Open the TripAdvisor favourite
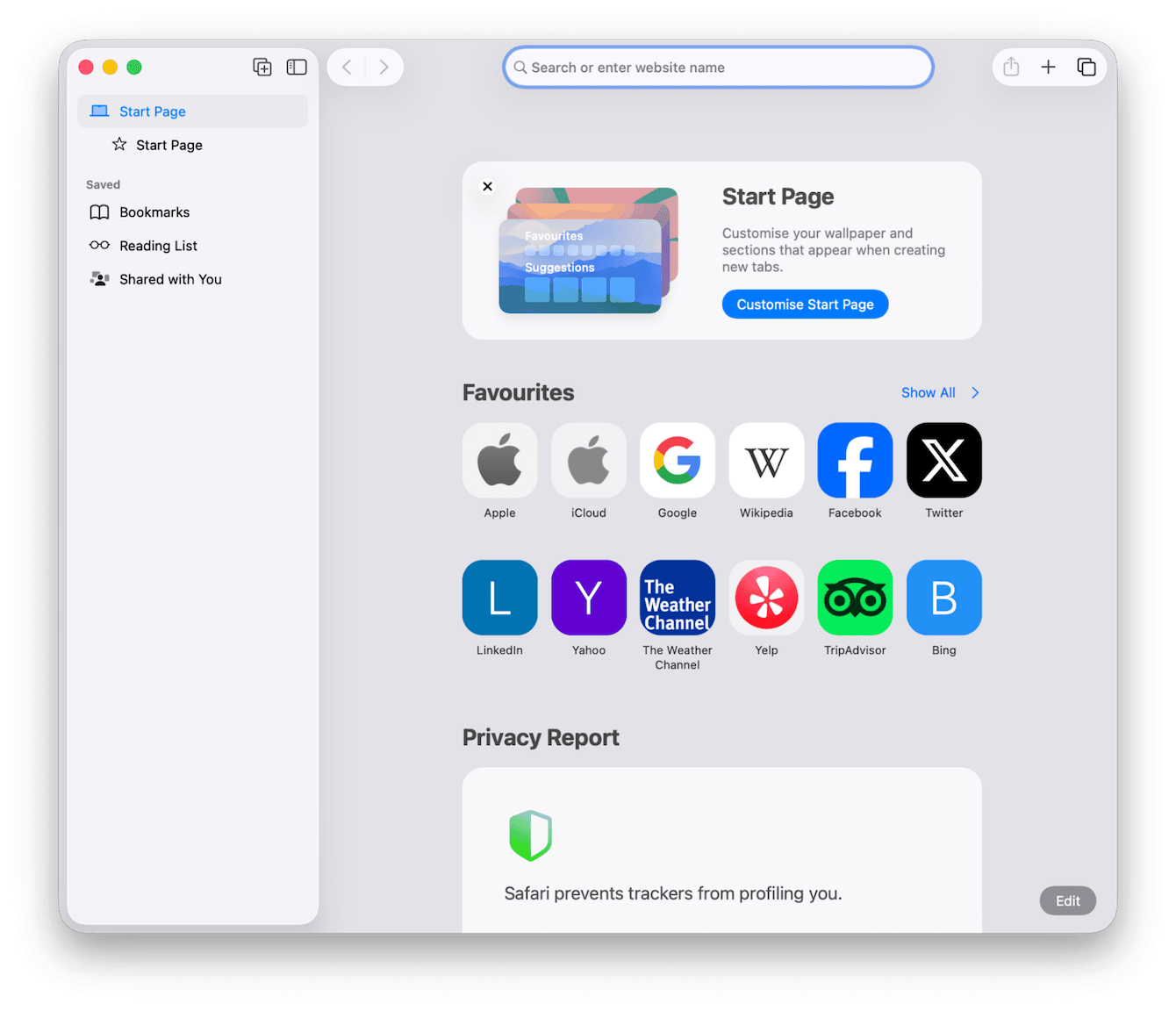 tap(854, 598)
